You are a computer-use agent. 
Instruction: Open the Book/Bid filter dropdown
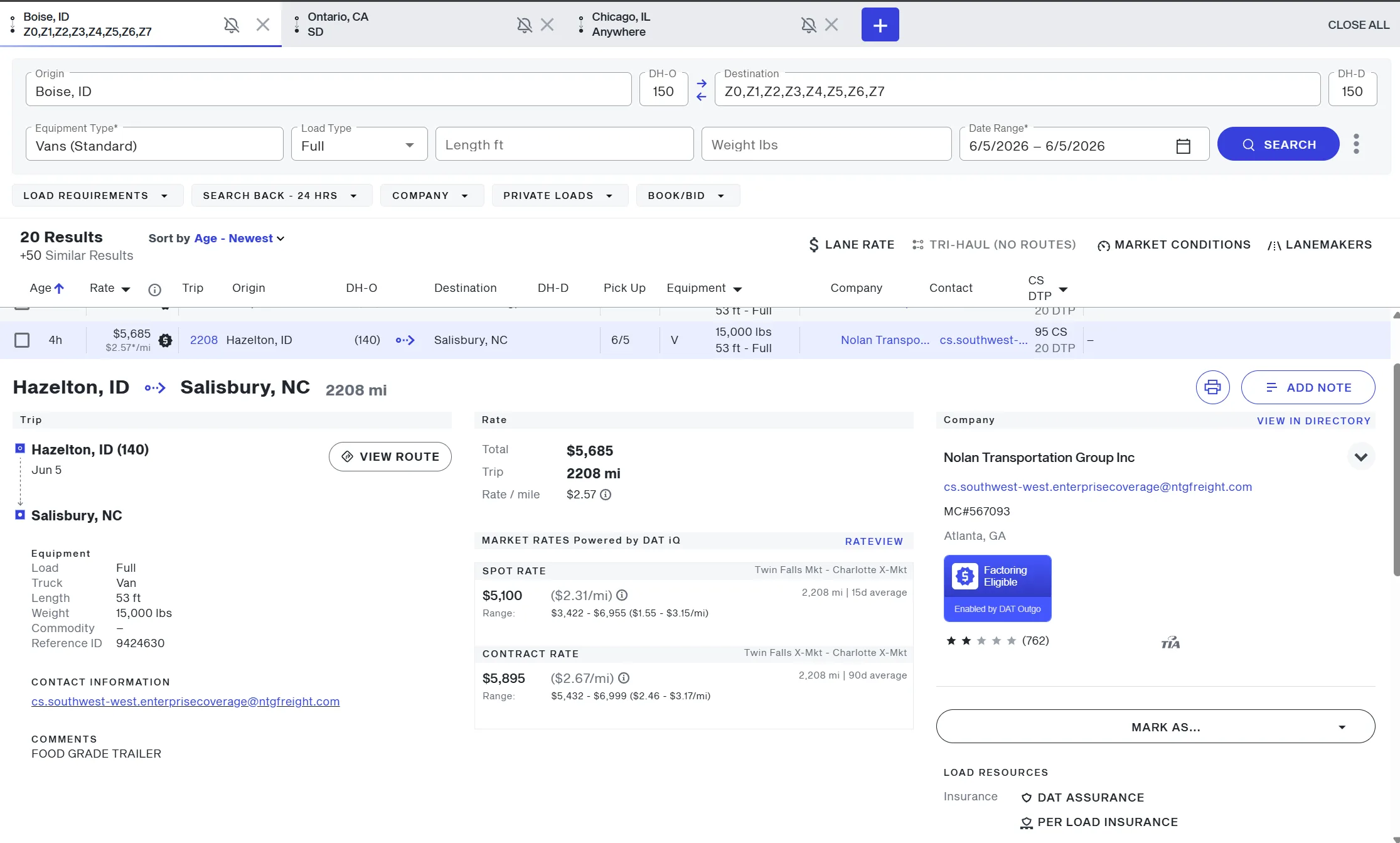[688, 195]
